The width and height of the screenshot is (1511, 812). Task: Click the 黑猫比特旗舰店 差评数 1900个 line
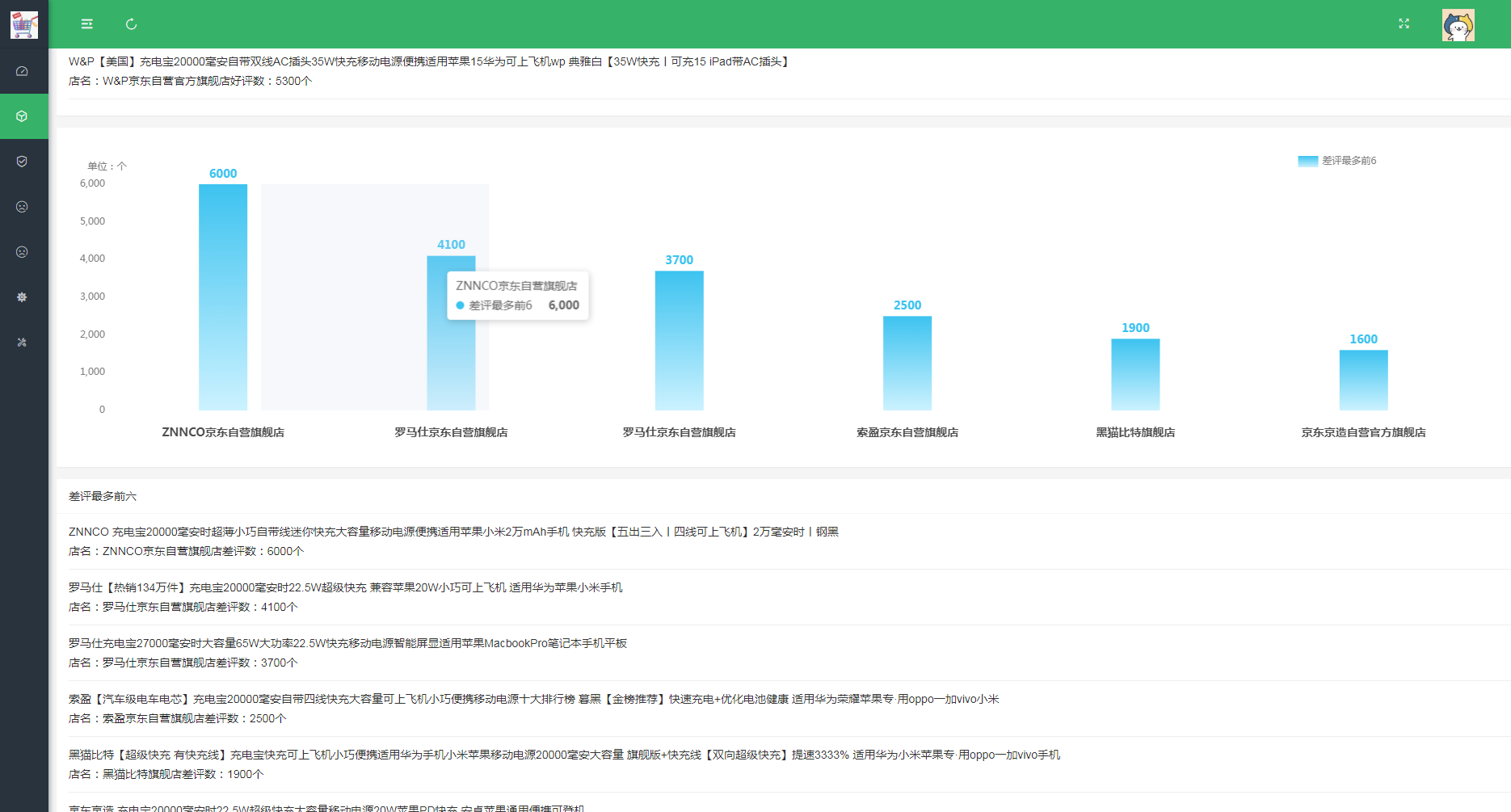(166, 774)
